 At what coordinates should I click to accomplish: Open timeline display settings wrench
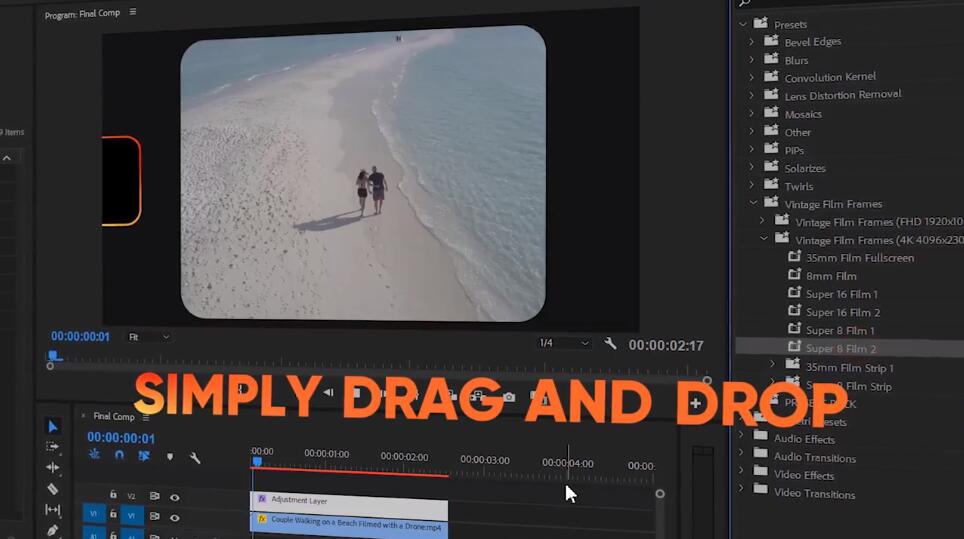tap(195, 458)
